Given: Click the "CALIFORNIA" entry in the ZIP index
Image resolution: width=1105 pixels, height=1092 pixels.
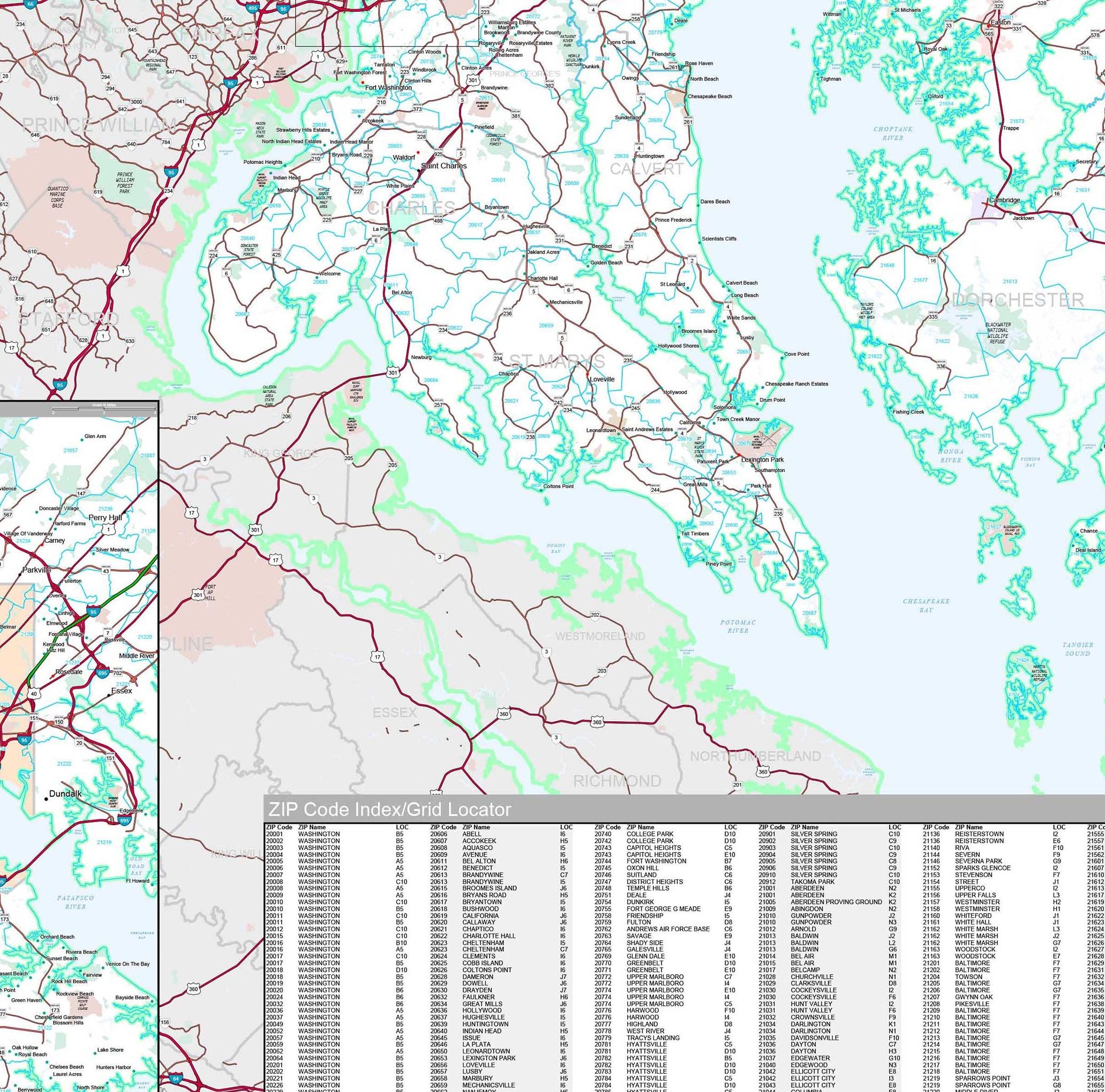Looking at the screenshot, I should (x=480, y=916).
